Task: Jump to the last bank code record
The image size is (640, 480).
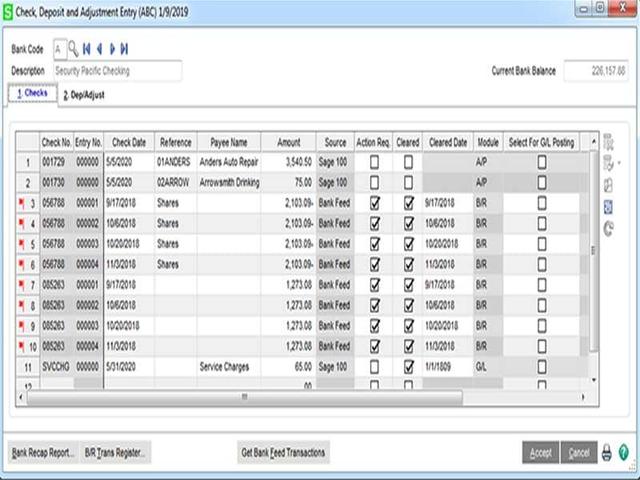Action: [x=125, y=48]
